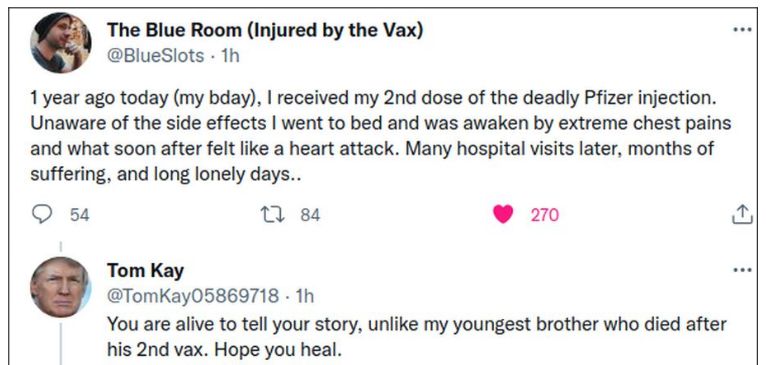
Task: View the 270 likes count
Action: 544,215
